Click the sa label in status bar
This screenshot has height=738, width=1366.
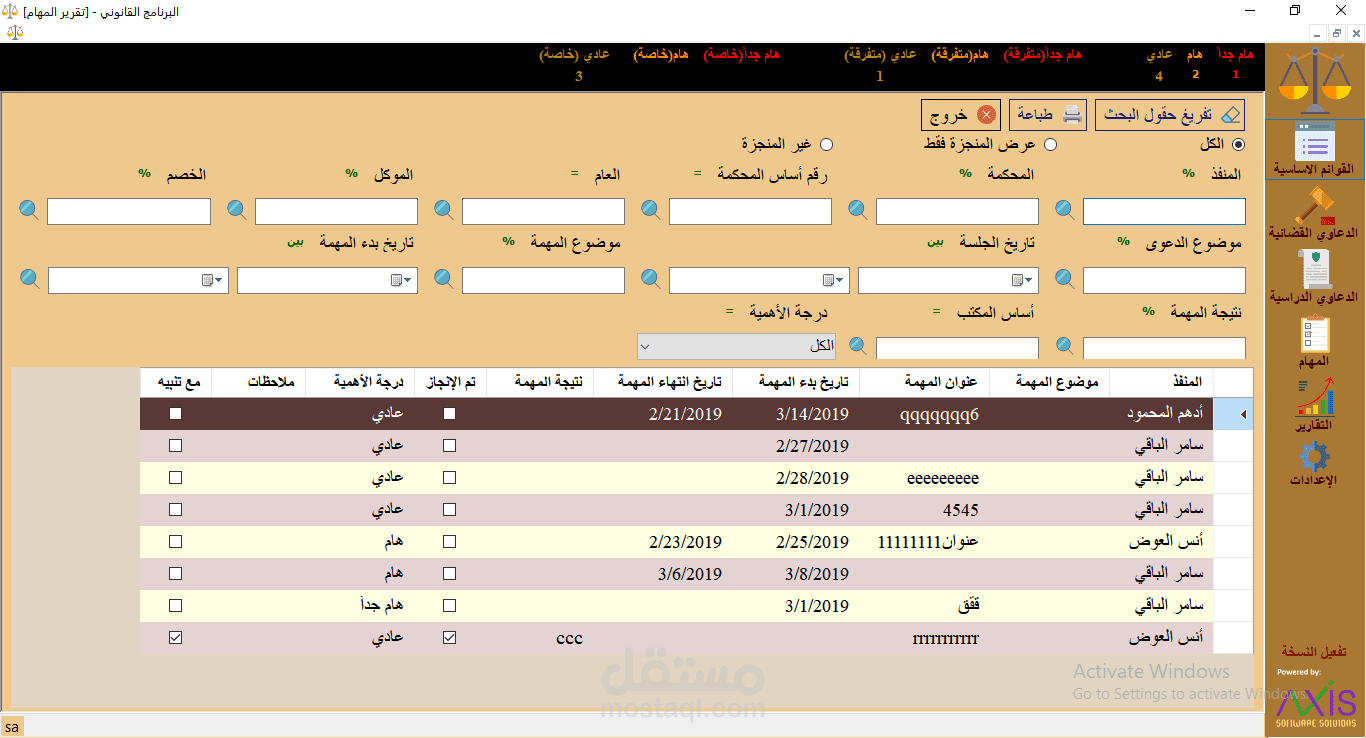point(12,726)
